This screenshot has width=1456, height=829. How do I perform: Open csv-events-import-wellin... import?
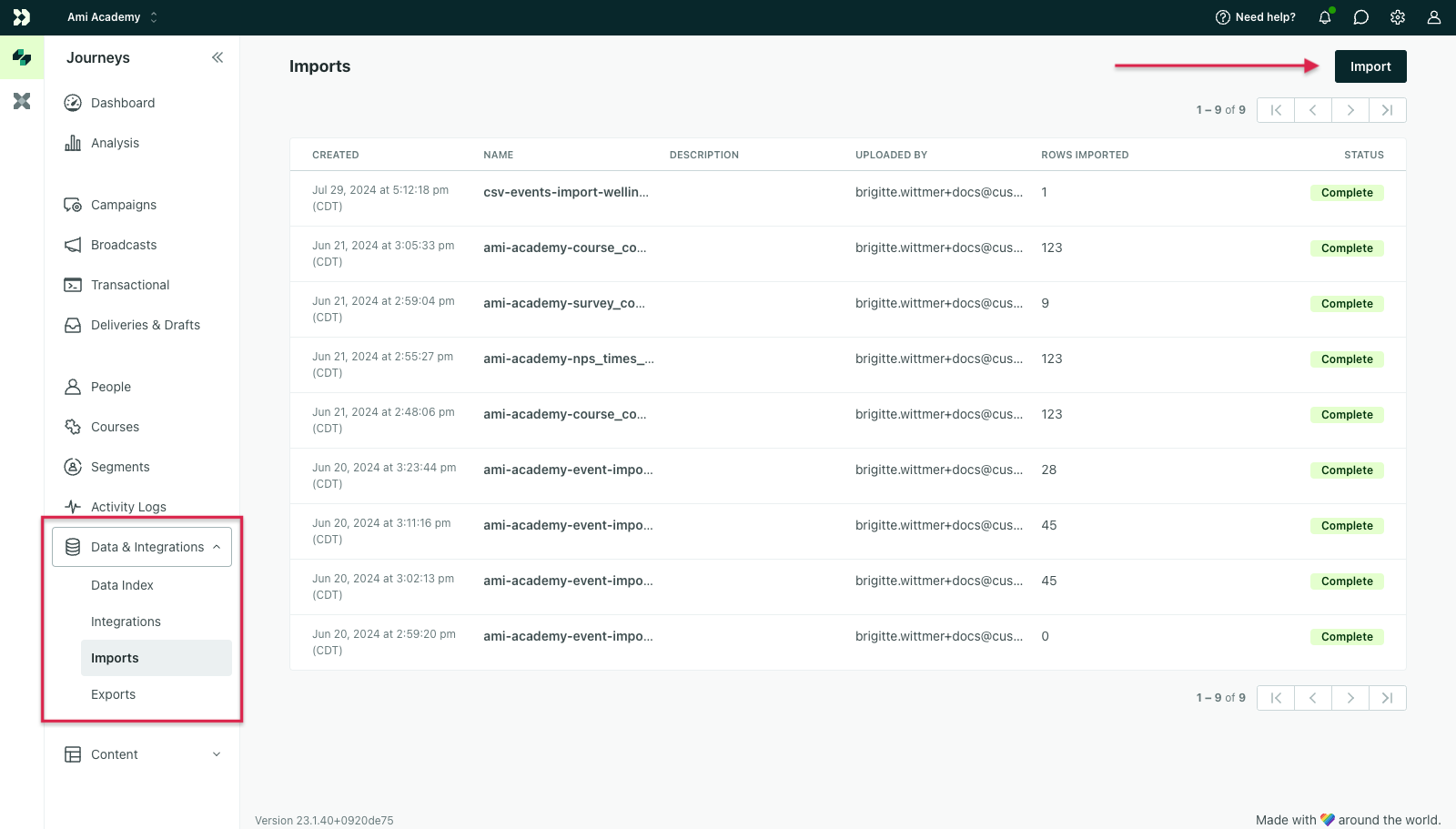tap(566, 192)
